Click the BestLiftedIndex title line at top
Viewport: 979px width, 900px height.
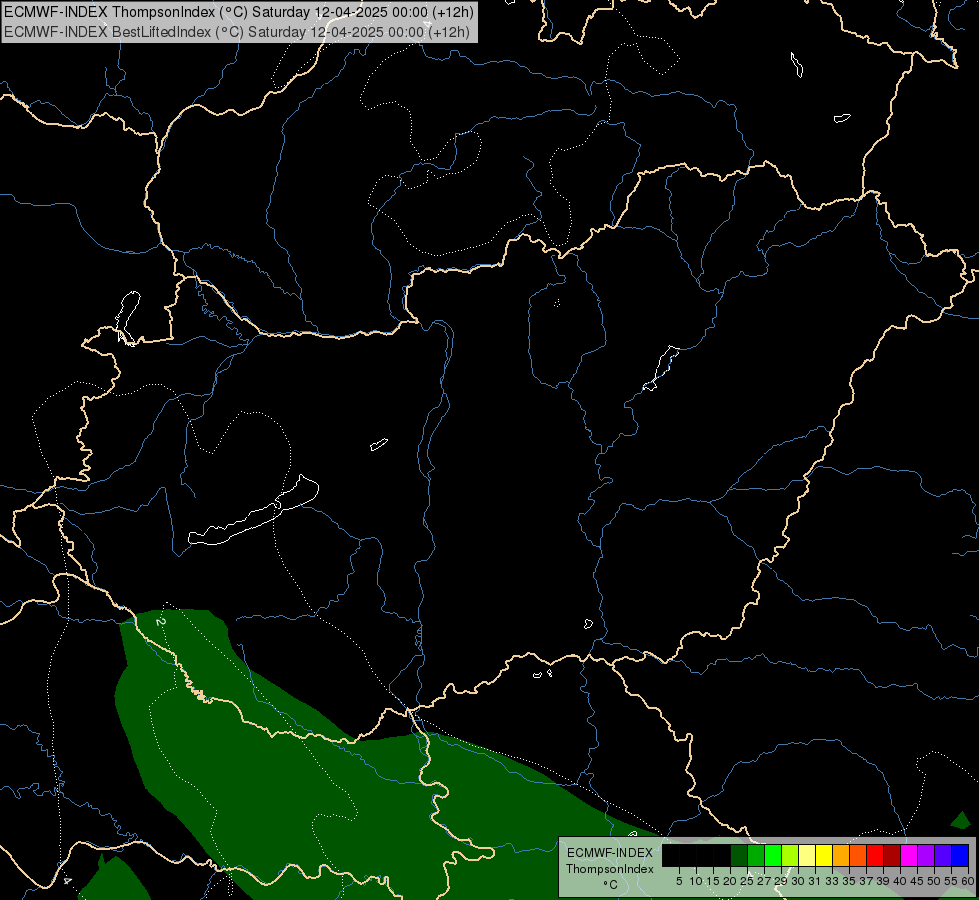click(x=237, y=32)
